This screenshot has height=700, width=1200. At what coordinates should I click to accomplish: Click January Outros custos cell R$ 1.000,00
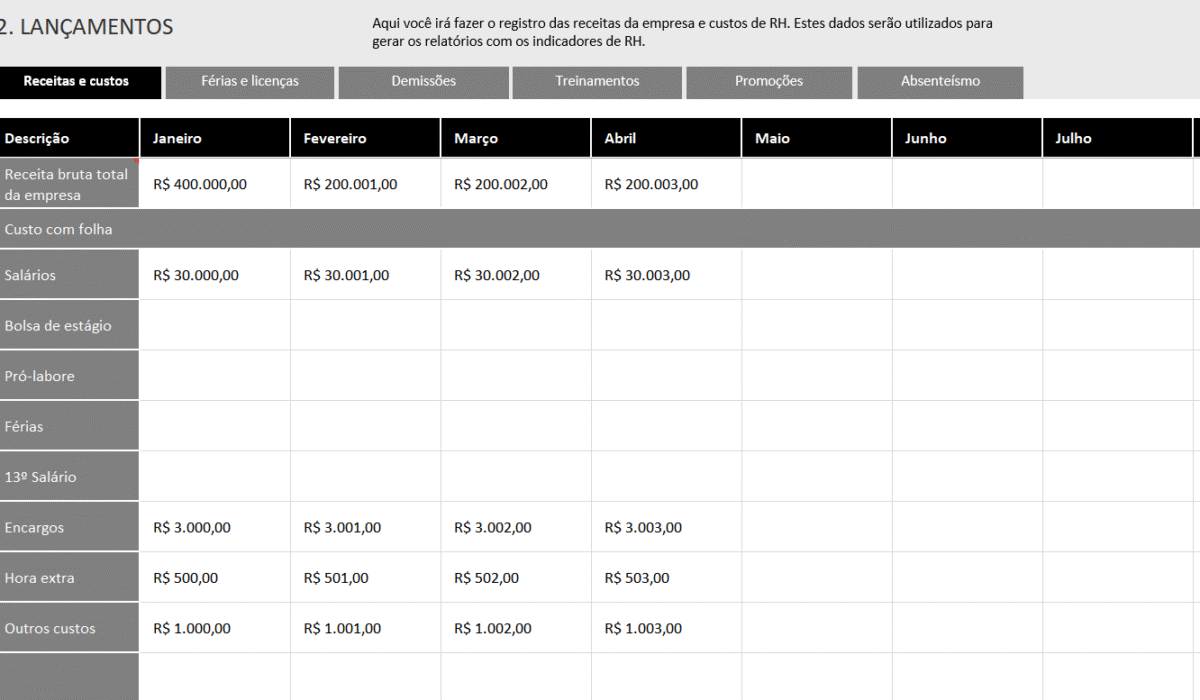tap(214, 629)
